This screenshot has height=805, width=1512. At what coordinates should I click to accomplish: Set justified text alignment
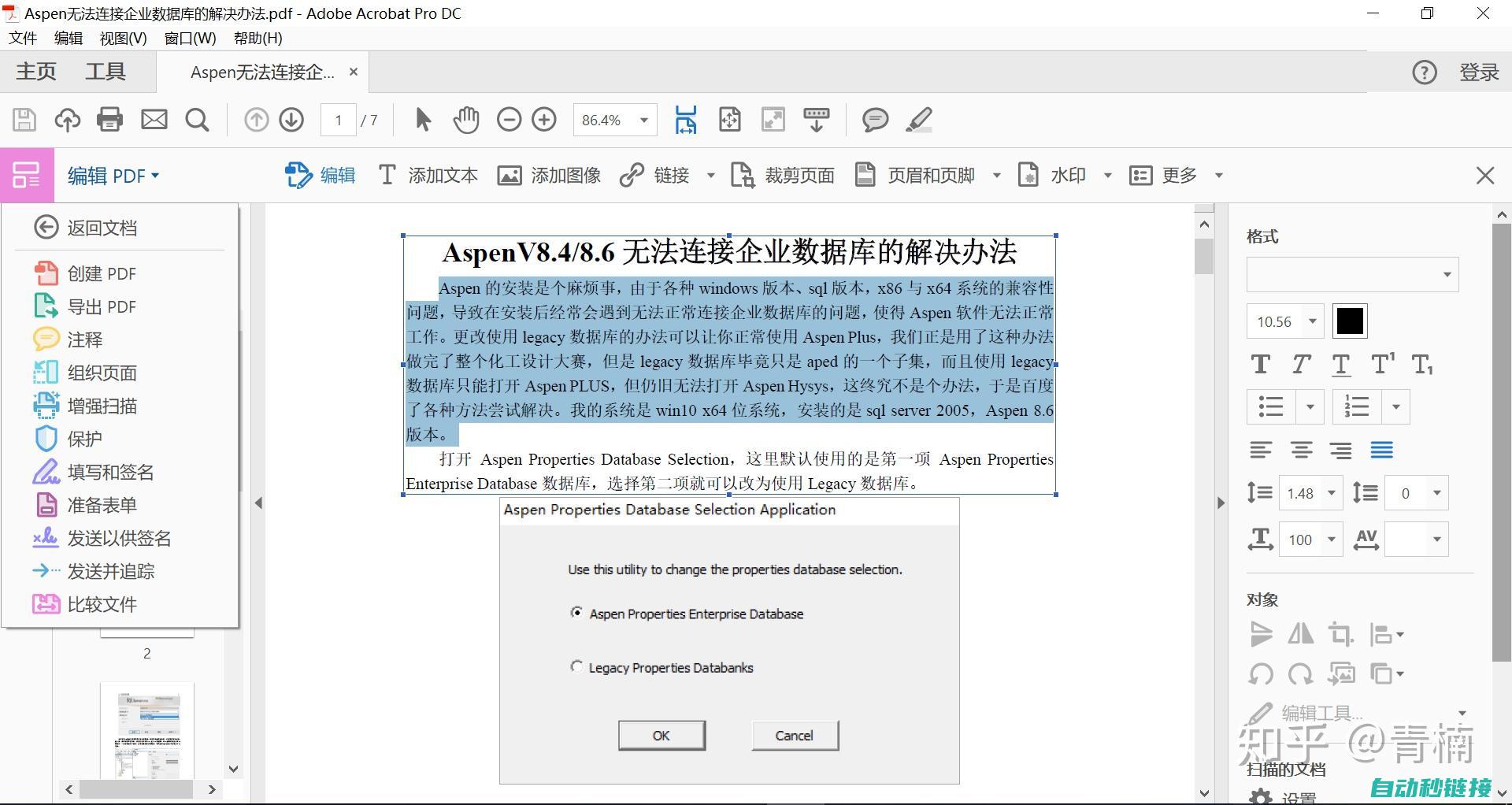click(x=1382, y=450)
